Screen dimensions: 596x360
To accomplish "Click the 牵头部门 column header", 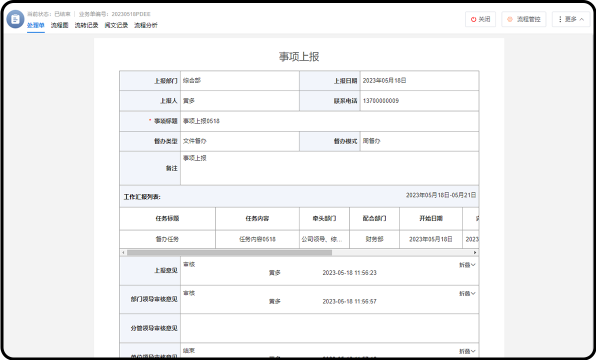I will [324, 219].
